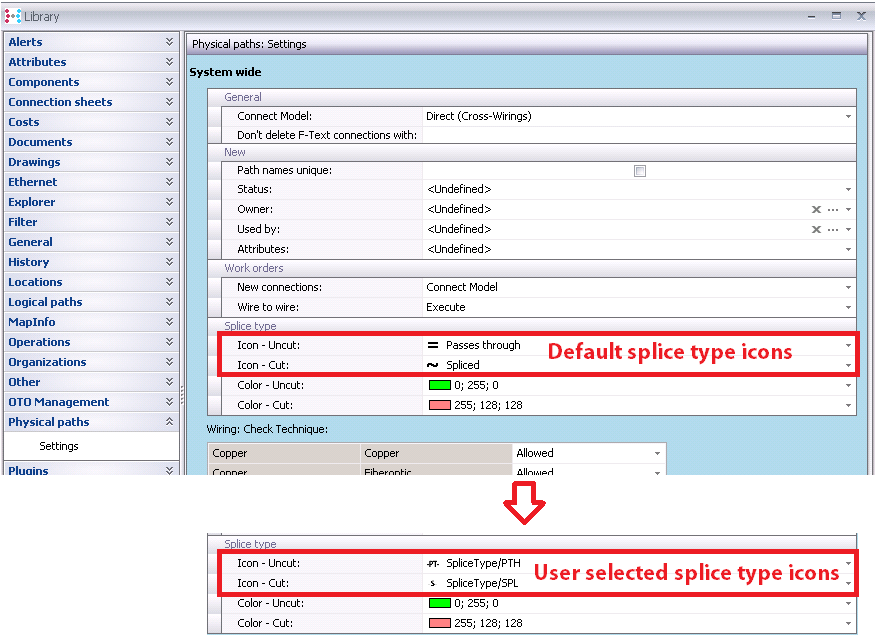Minimize the Library window
The width and height of the screenshot is (877, 635).
tap(812, 16)
